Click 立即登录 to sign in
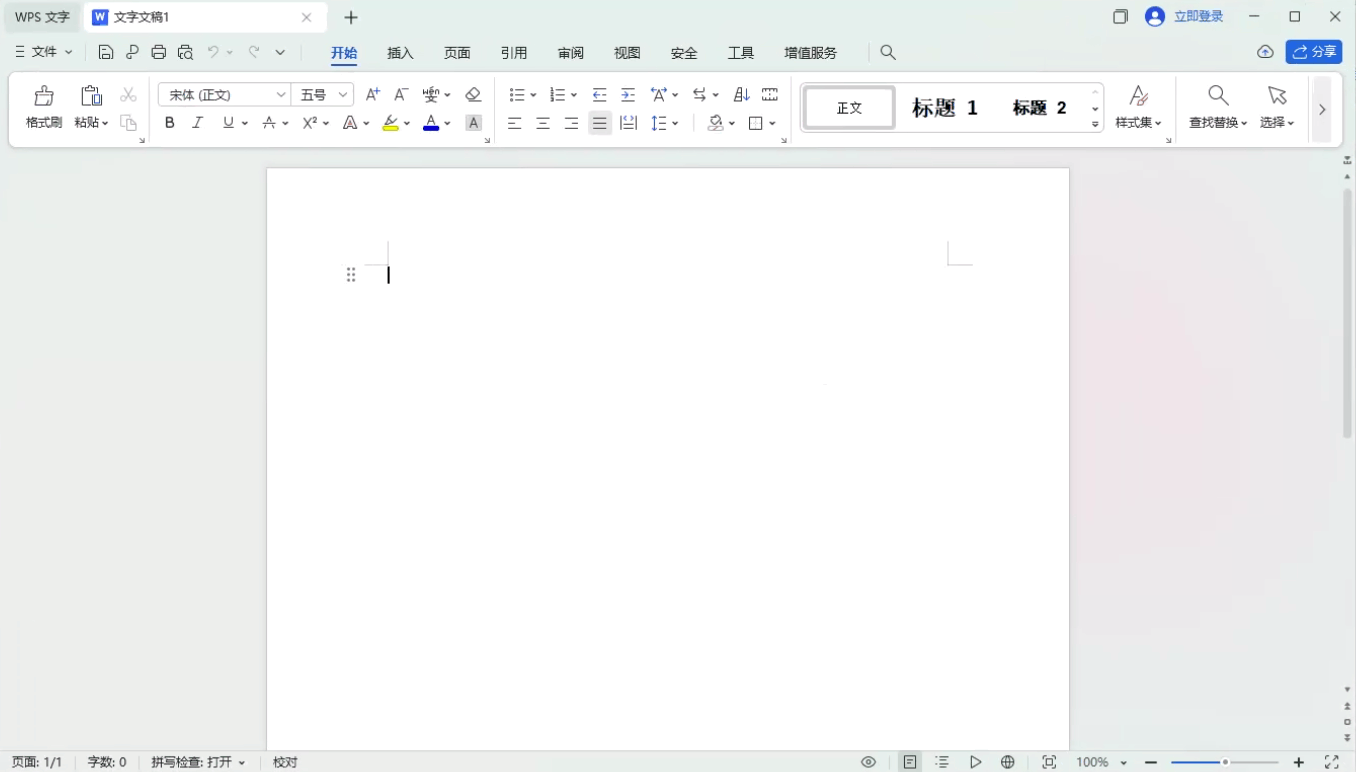This screenshot has height=772, width=1356. 1198,17
